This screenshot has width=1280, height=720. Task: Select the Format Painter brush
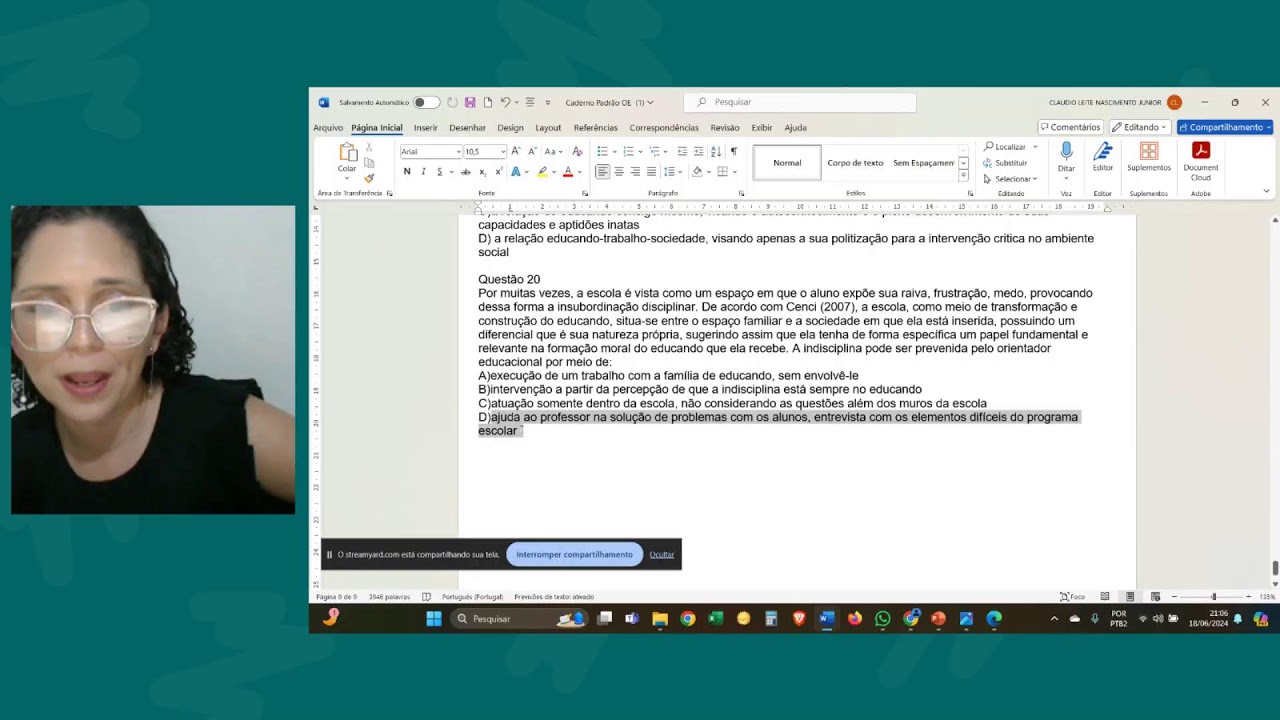click(369, 178)
